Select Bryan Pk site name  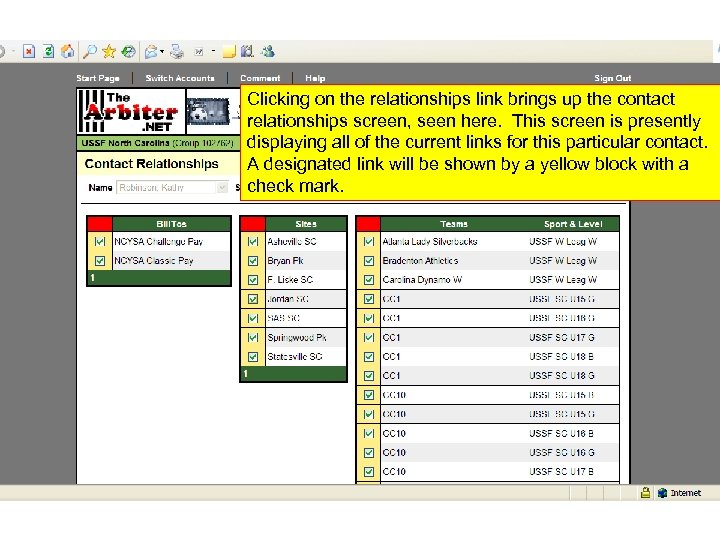(x=286, y=261)
